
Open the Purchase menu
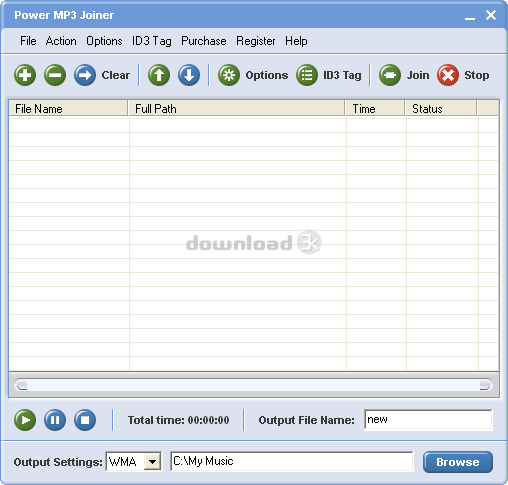(x=204, y=41)
